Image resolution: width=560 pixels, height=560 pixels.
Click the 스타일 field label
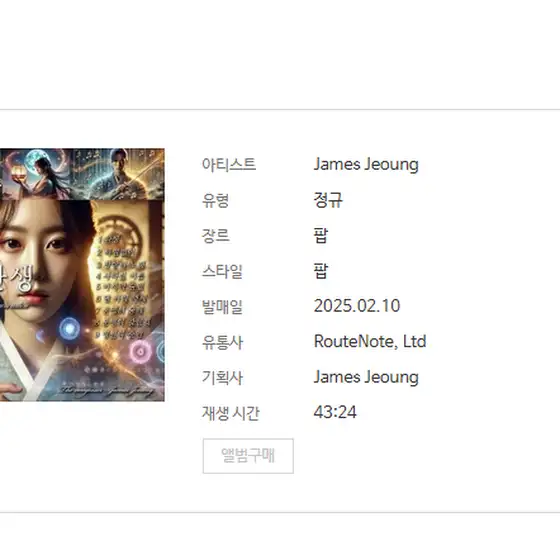222,271
